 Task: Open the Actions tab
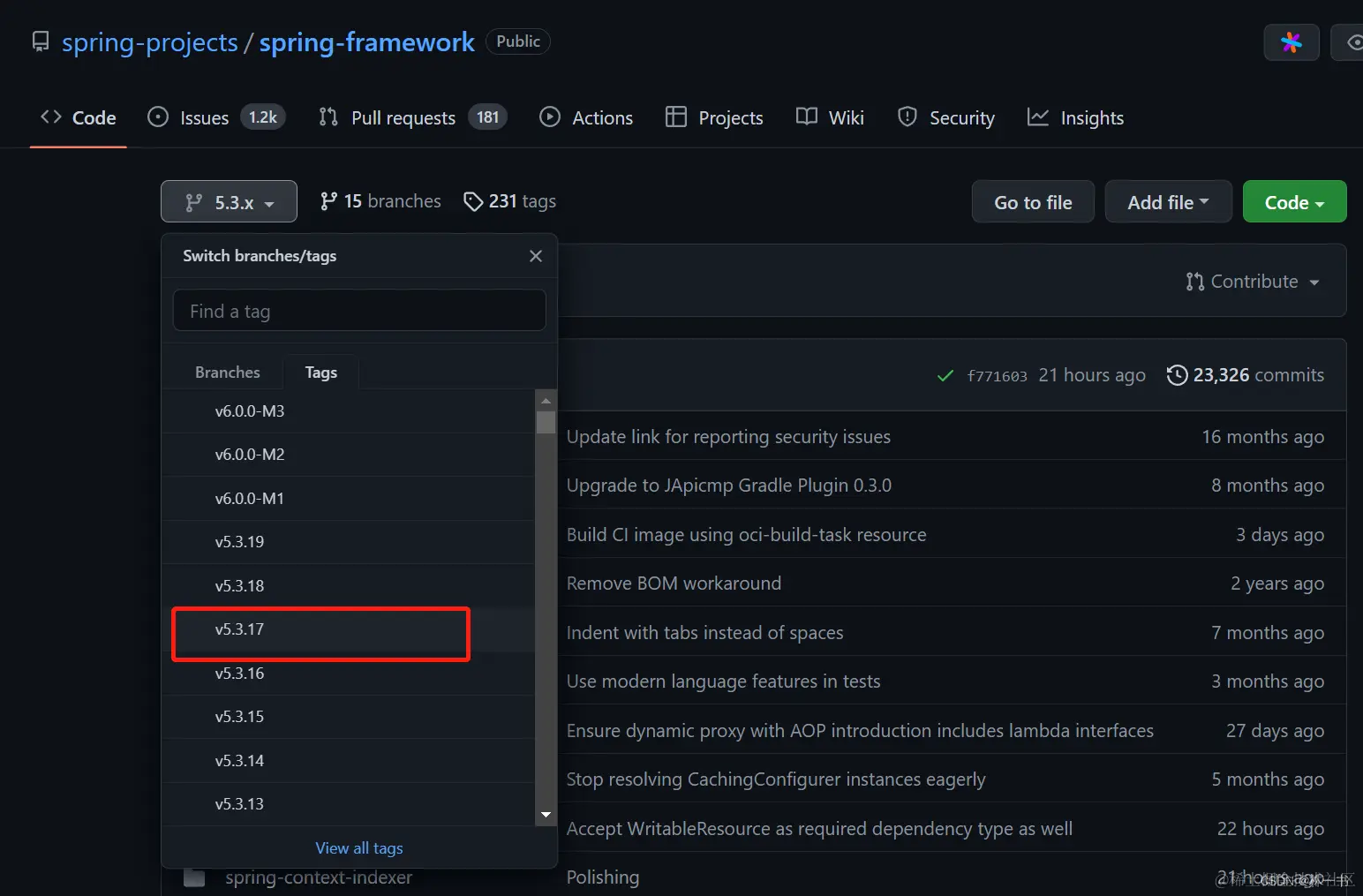586,117
